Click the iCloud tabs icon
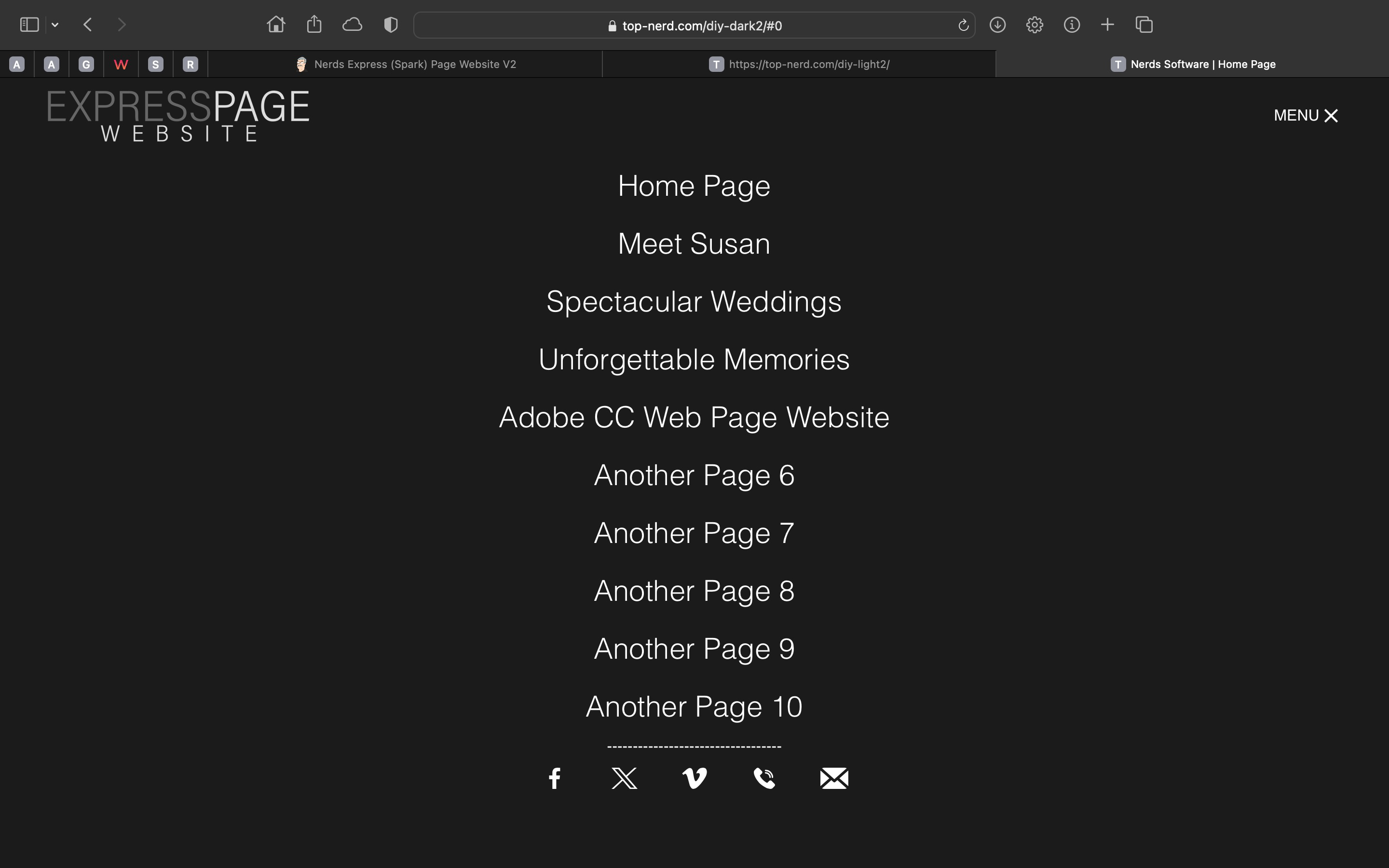Screen dimensions: 1389x868 [353, 25]
